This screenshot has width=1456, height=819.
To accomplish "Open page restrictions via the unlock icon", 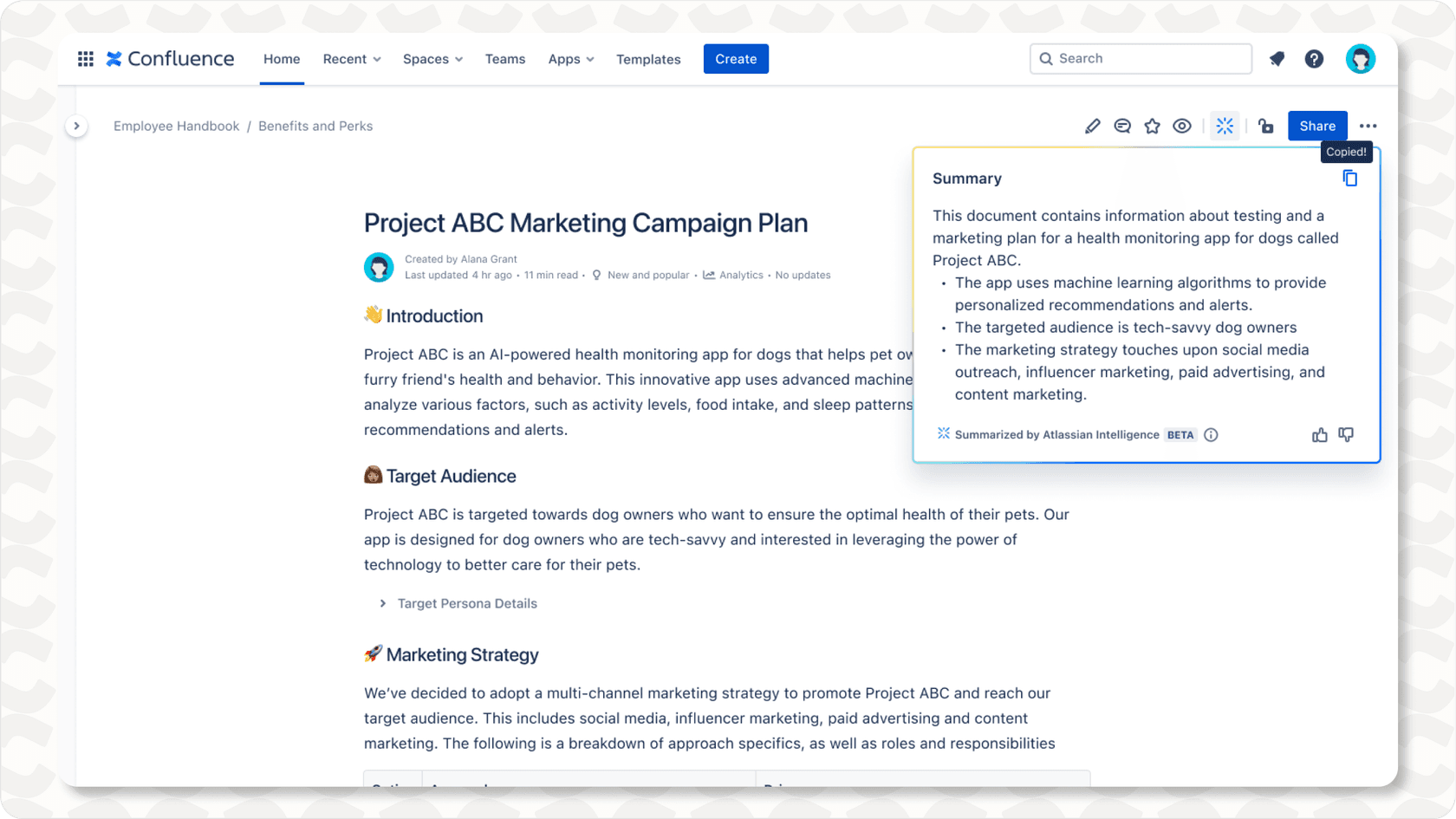I will 1265,126.
